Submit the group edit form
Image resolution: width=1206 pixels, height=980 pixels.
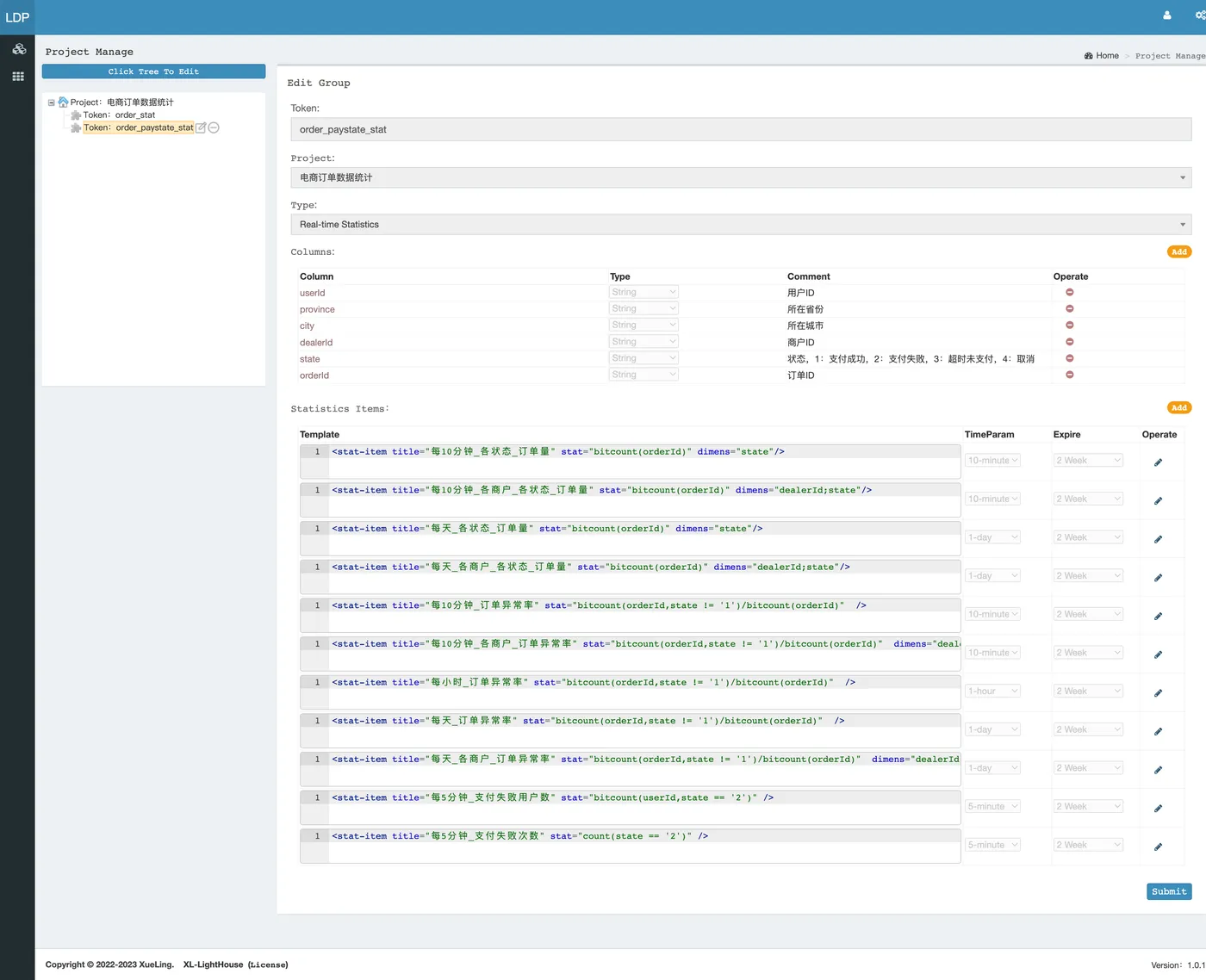coord(1169,891)
